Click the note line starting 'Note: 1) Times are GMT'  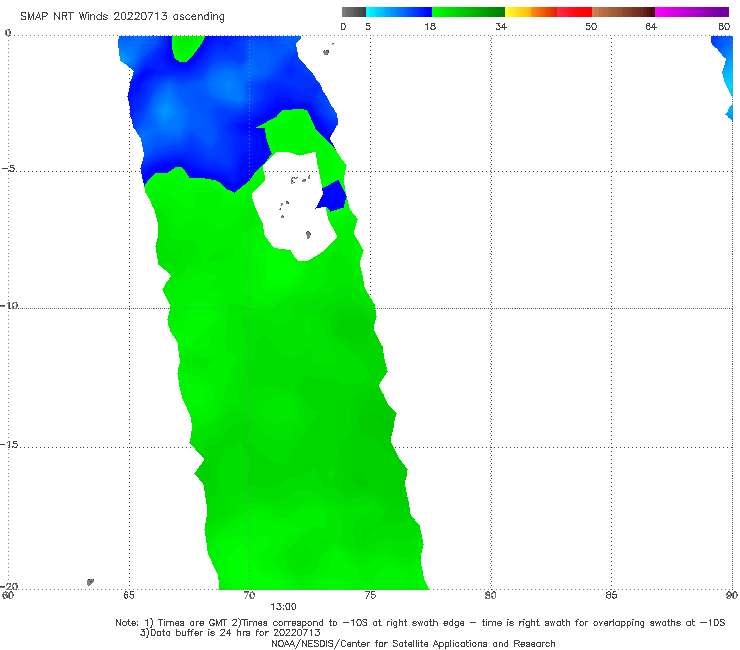(420, 623)
